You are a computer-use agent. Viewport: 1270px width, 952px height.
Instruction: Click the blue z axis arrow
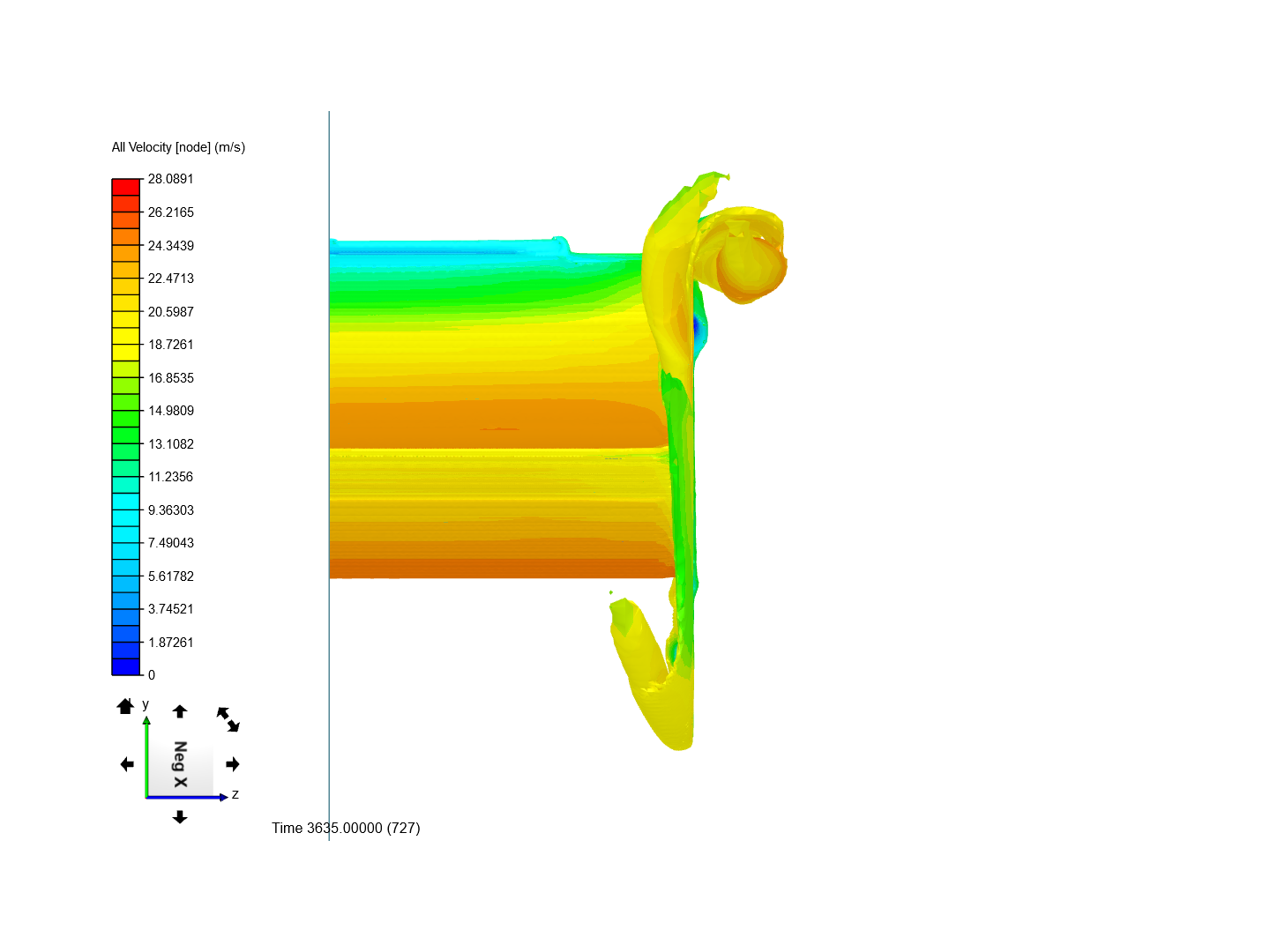pos(187,797)
